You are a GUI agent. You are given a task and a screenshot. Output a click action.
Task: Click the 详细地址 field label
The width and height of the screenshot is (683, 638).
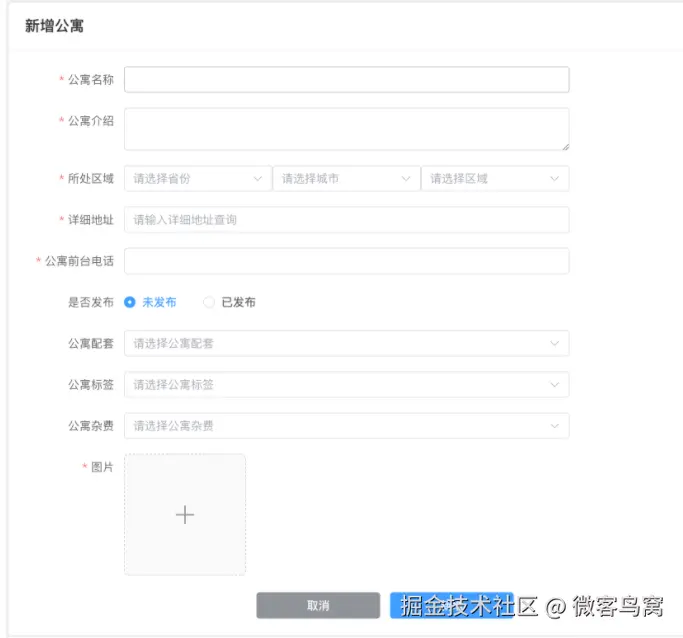coord(91,220)
